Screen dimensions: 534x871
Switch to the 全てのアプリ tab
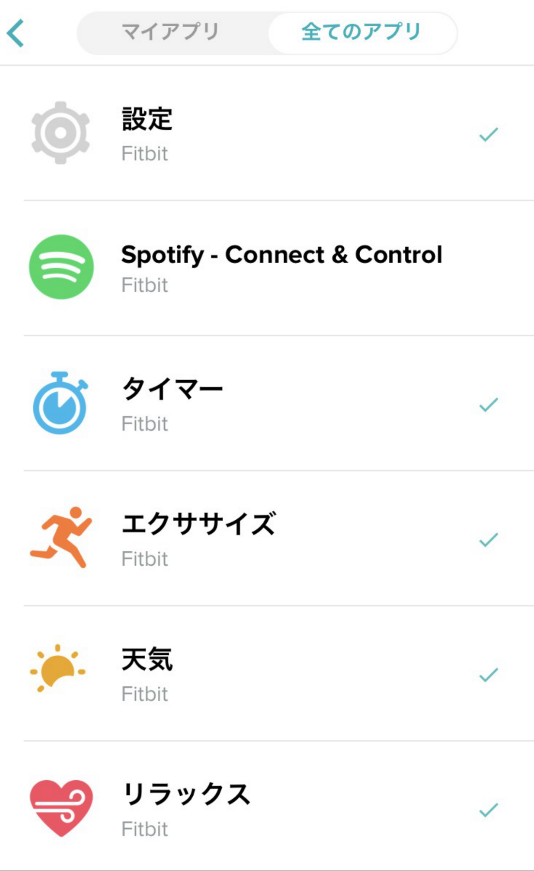[362, 32]
